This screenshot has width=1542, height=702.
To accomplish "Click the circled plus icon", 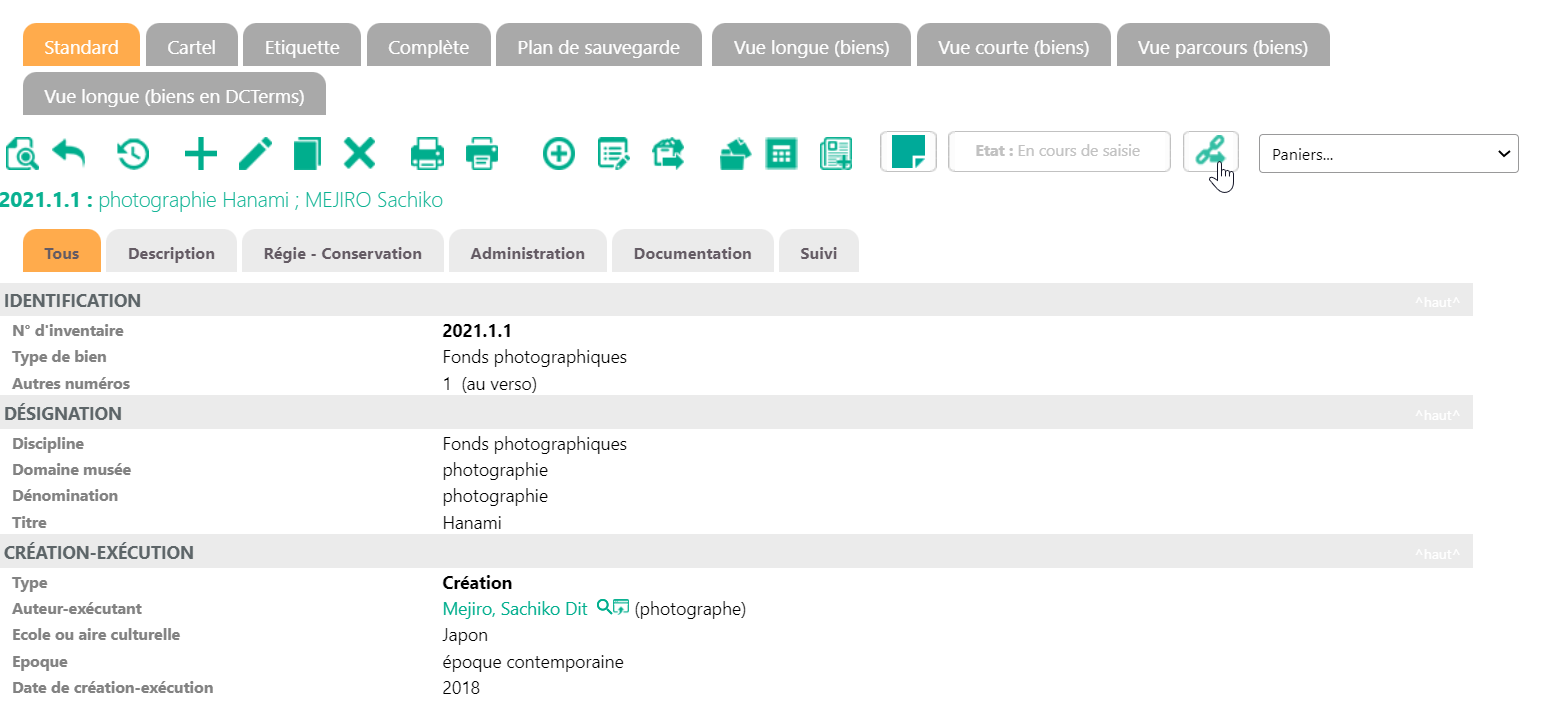I will point(559,154).
